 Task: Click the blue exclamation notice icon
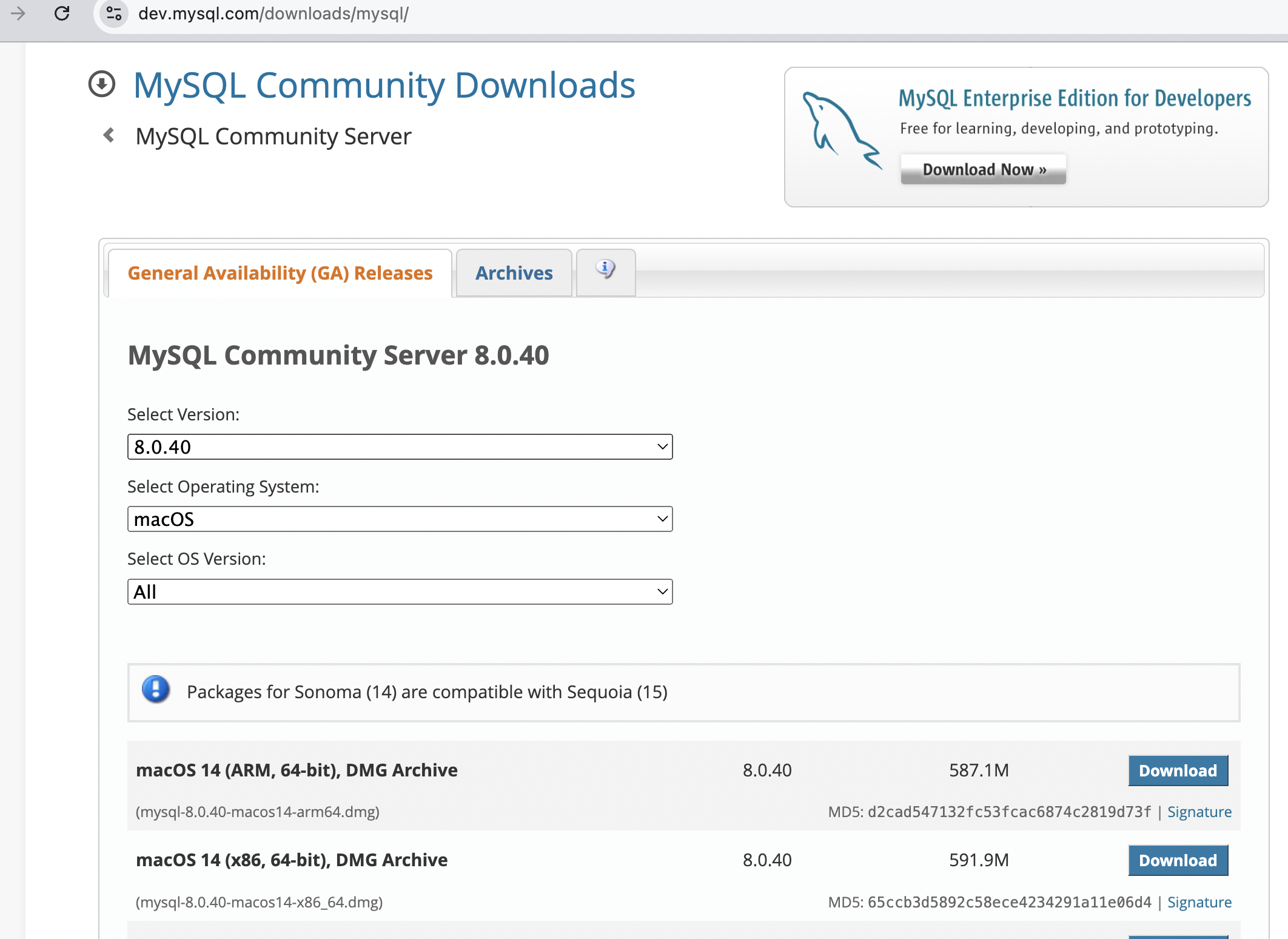[x=156, y=690]
